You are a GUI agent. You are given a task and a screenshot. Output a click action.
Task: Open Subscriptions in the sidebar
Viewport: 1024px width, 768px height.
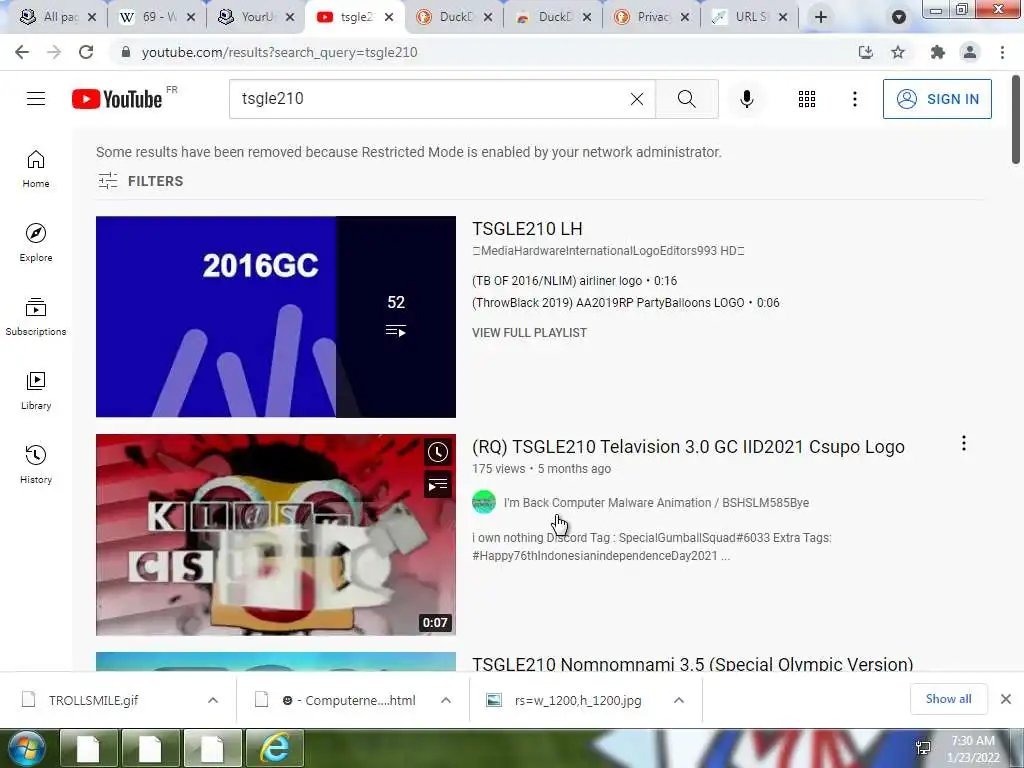tap(36, 316)
